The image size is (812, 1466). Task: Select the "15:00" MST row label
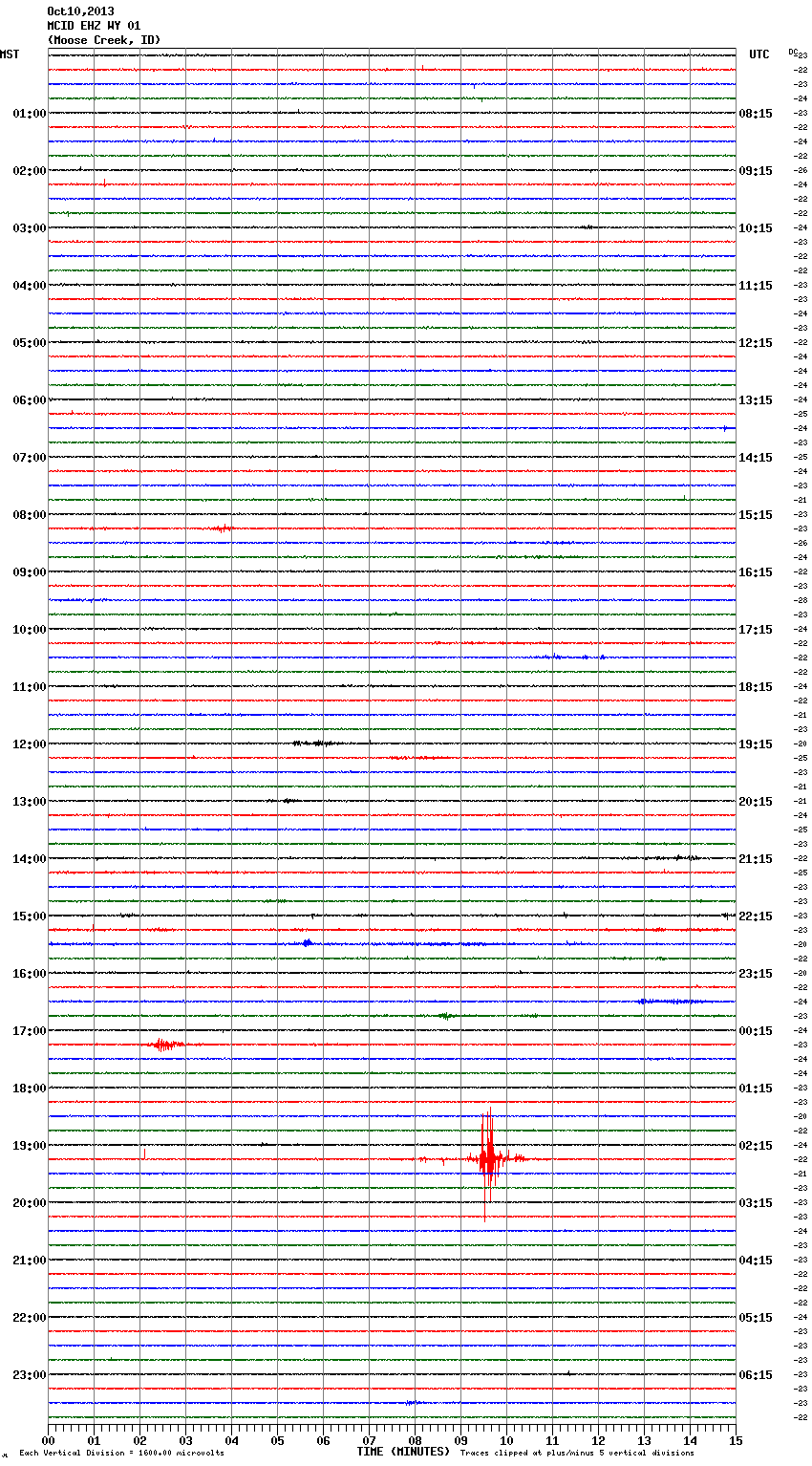pos(30,916)
